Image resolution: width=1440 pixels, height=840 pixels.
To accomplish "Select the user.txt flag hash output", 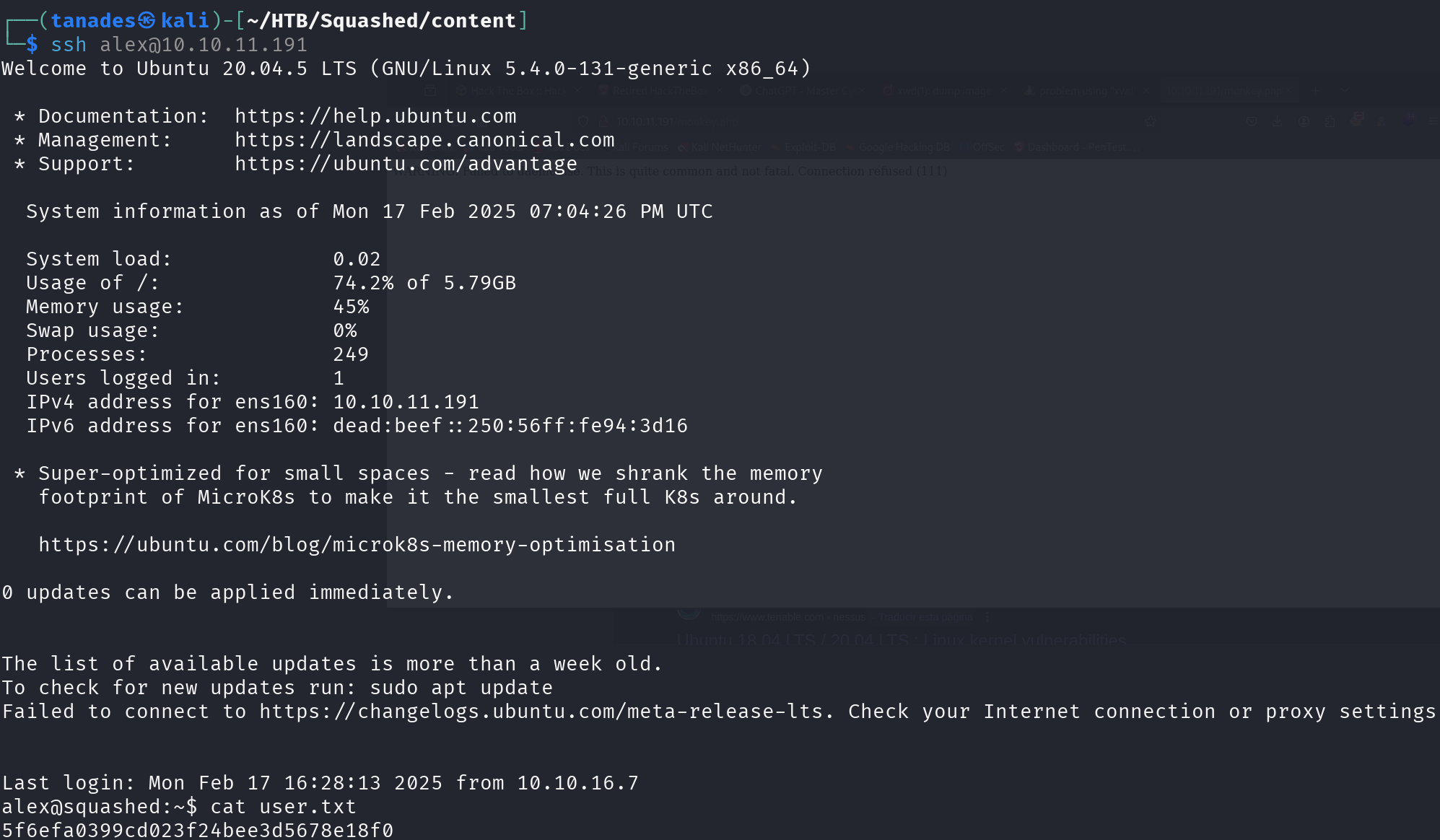I will tap(197, 830).
